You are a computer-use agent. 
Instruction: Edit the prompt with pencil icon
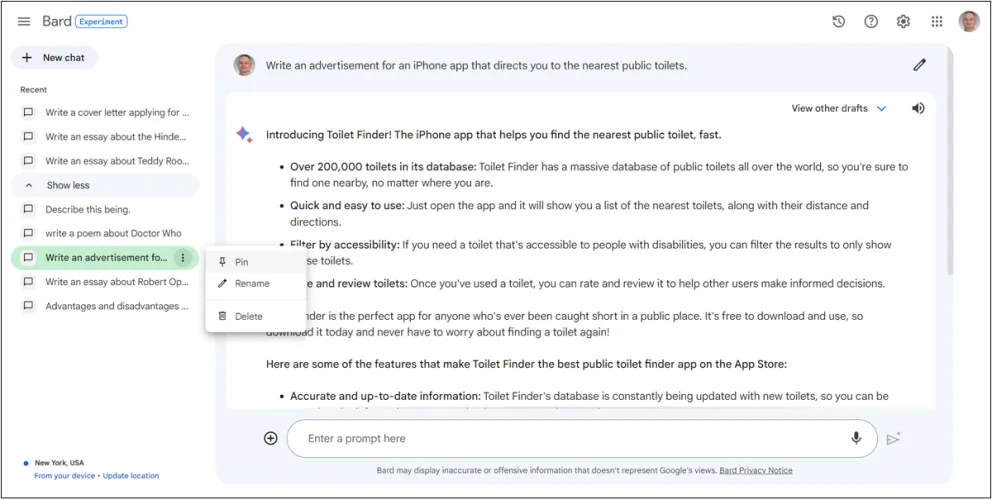pos(919,66)
